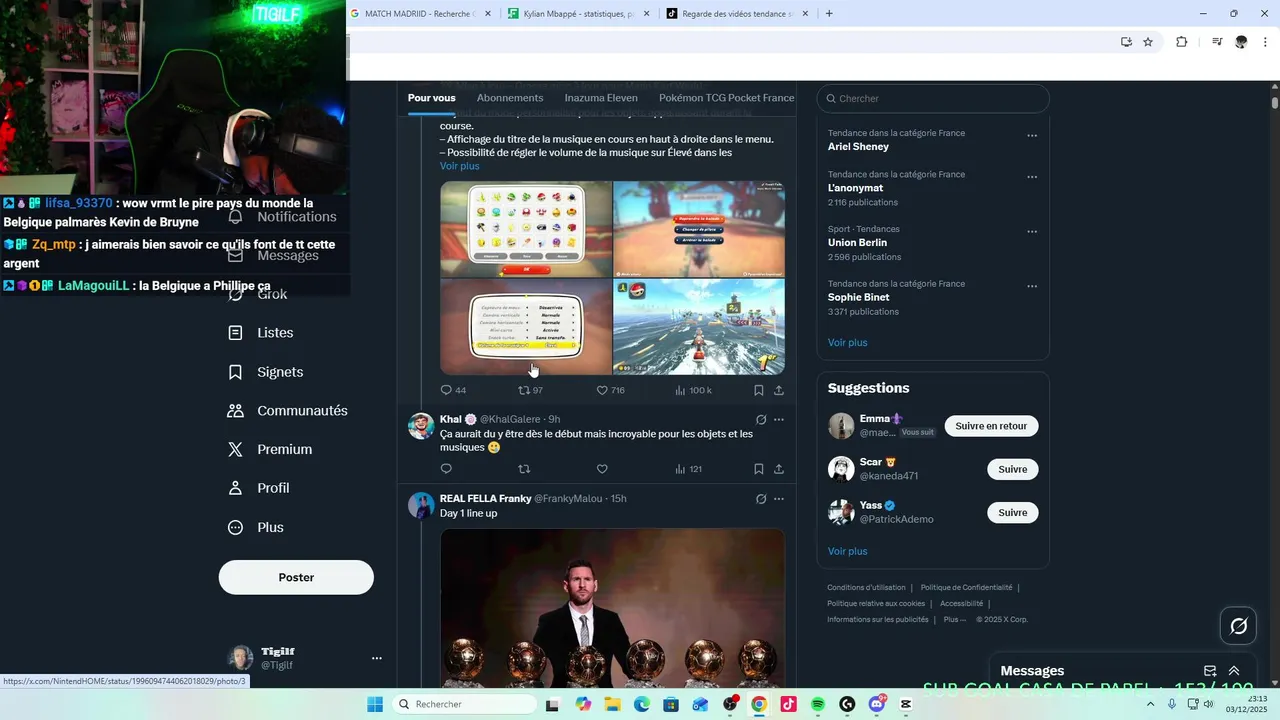Switch to the Pour vous tab
Viewport: 1280px width, 720px height.
tap(431, 98)
